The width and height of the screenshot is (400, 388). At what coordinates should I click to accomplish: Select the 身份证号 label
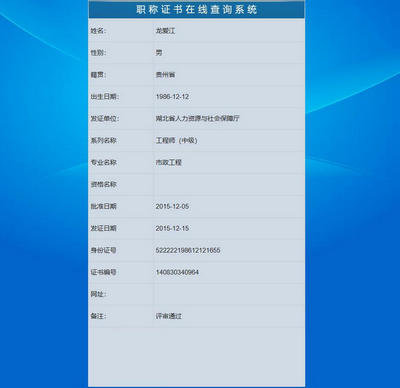(103, 250)
